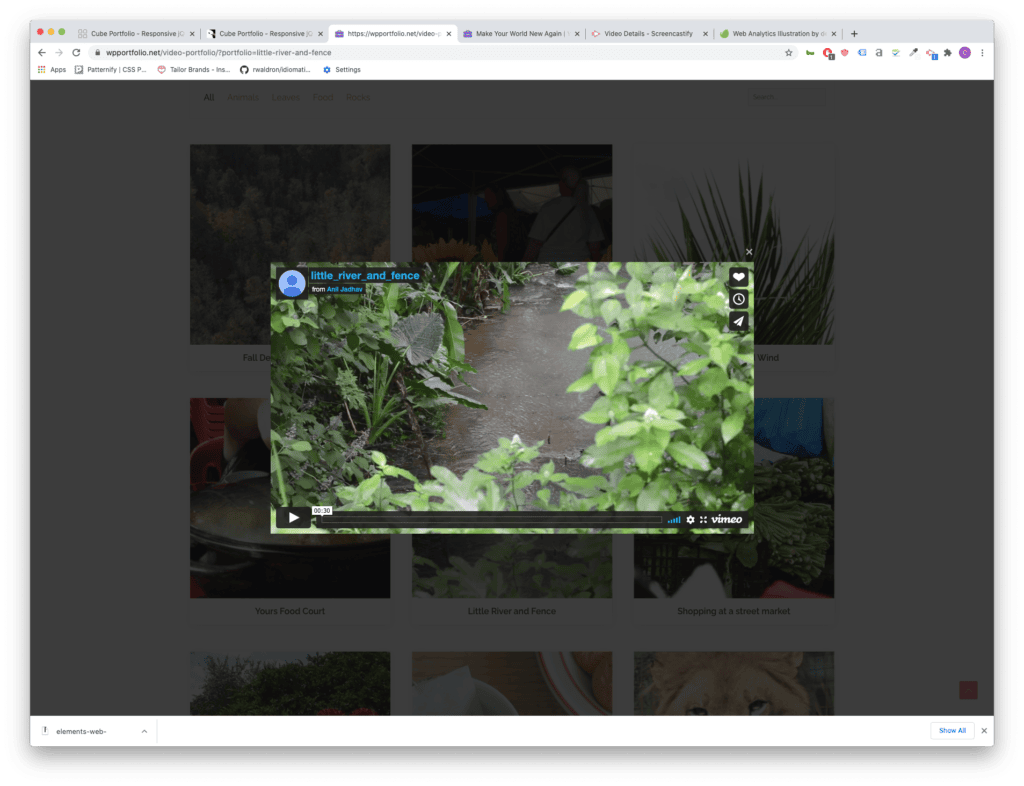Share the video with the paper plane icon
1024x786 pixels.
click(x=738, y=321)
